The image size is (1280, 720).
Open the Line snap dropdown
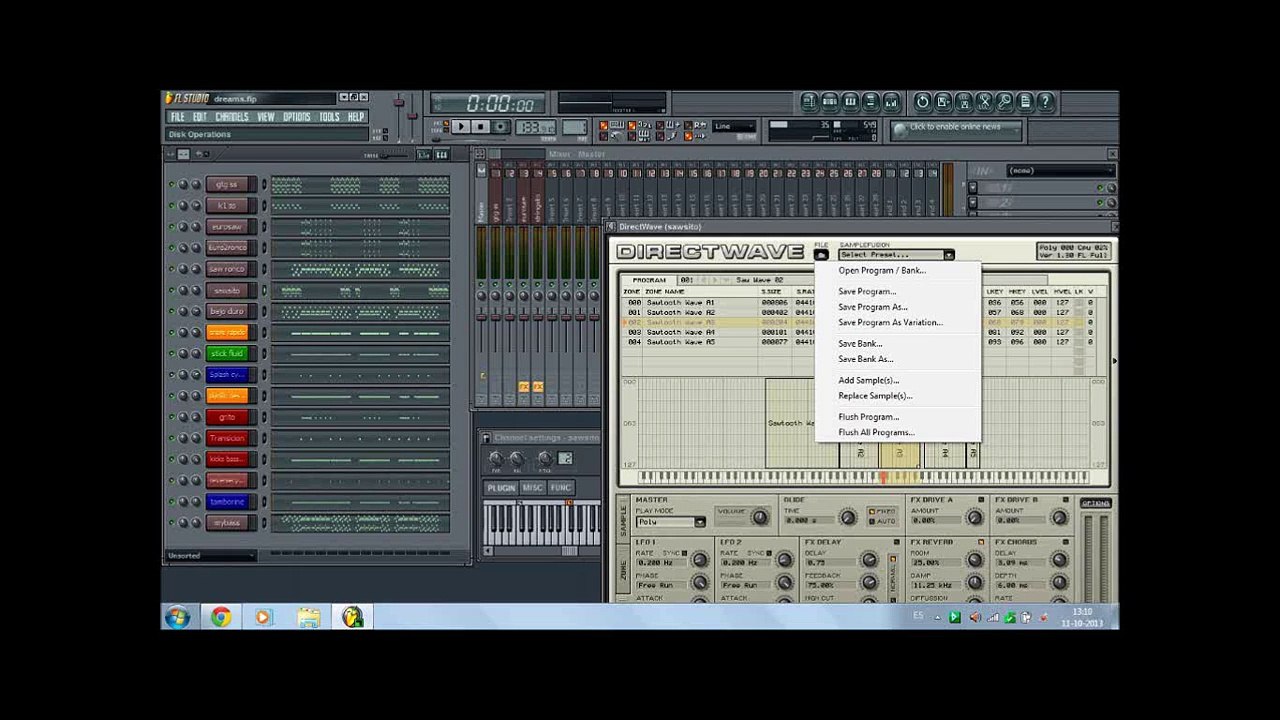[735, 127]
